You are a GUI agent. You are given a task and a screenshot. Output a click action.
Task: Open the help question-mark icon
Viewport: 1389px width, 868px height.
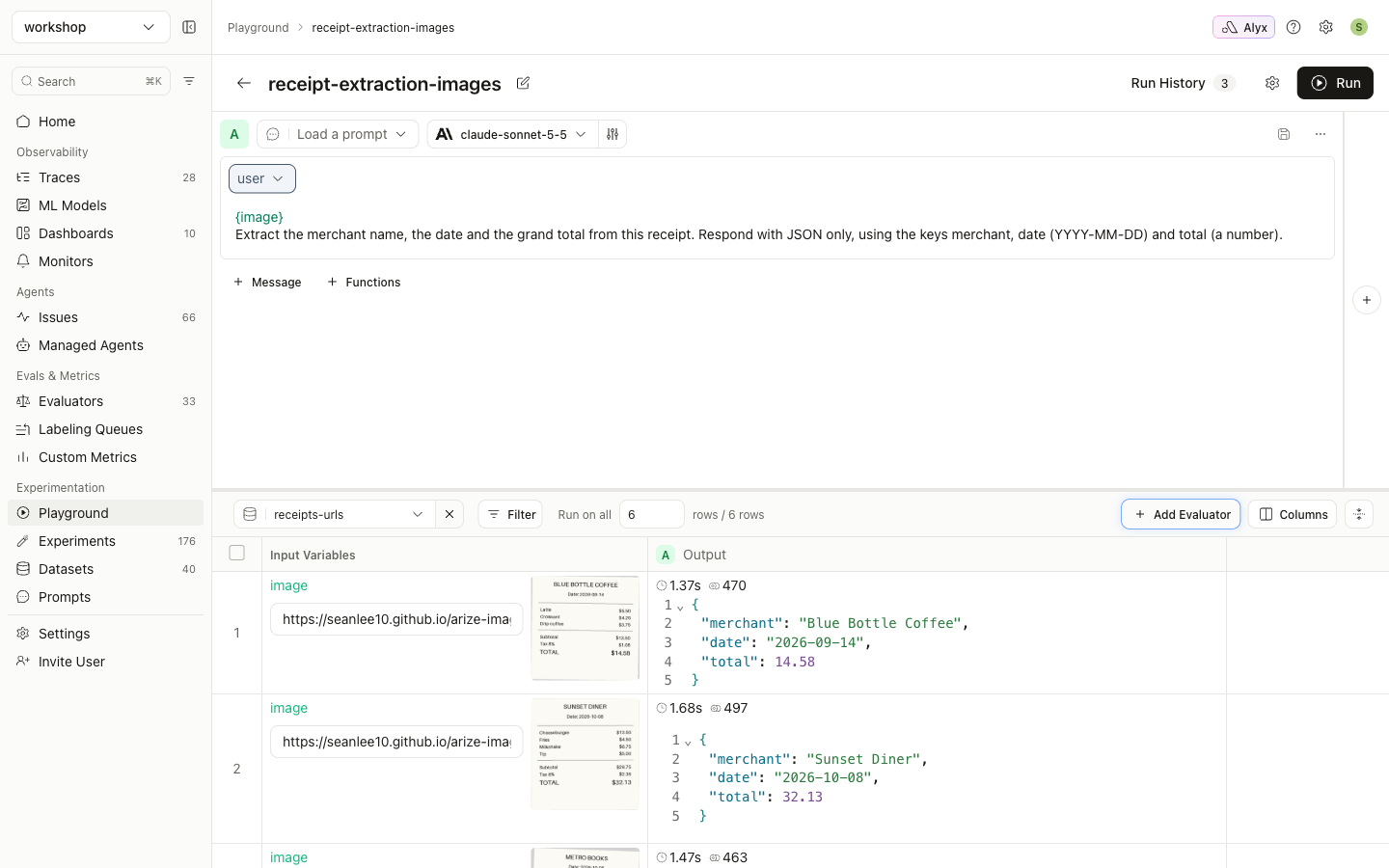click(1294, 27)
